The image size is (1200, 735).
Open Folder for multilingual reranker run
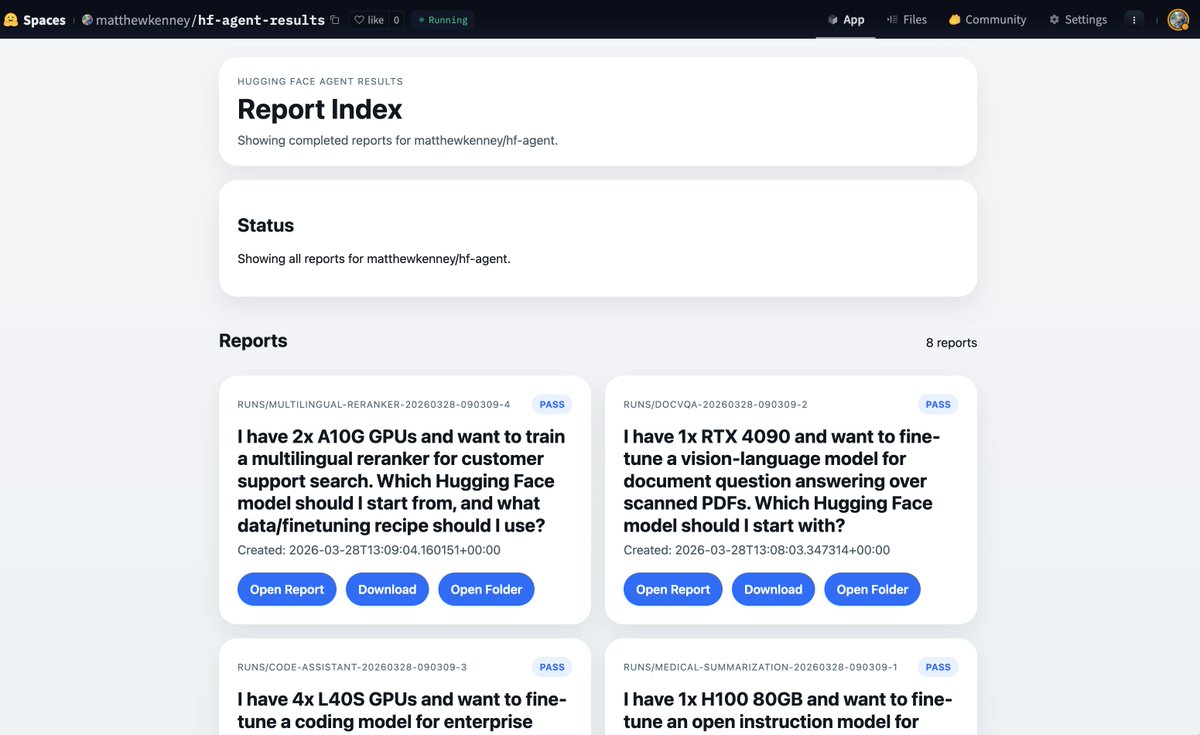[x=486, y=589]
